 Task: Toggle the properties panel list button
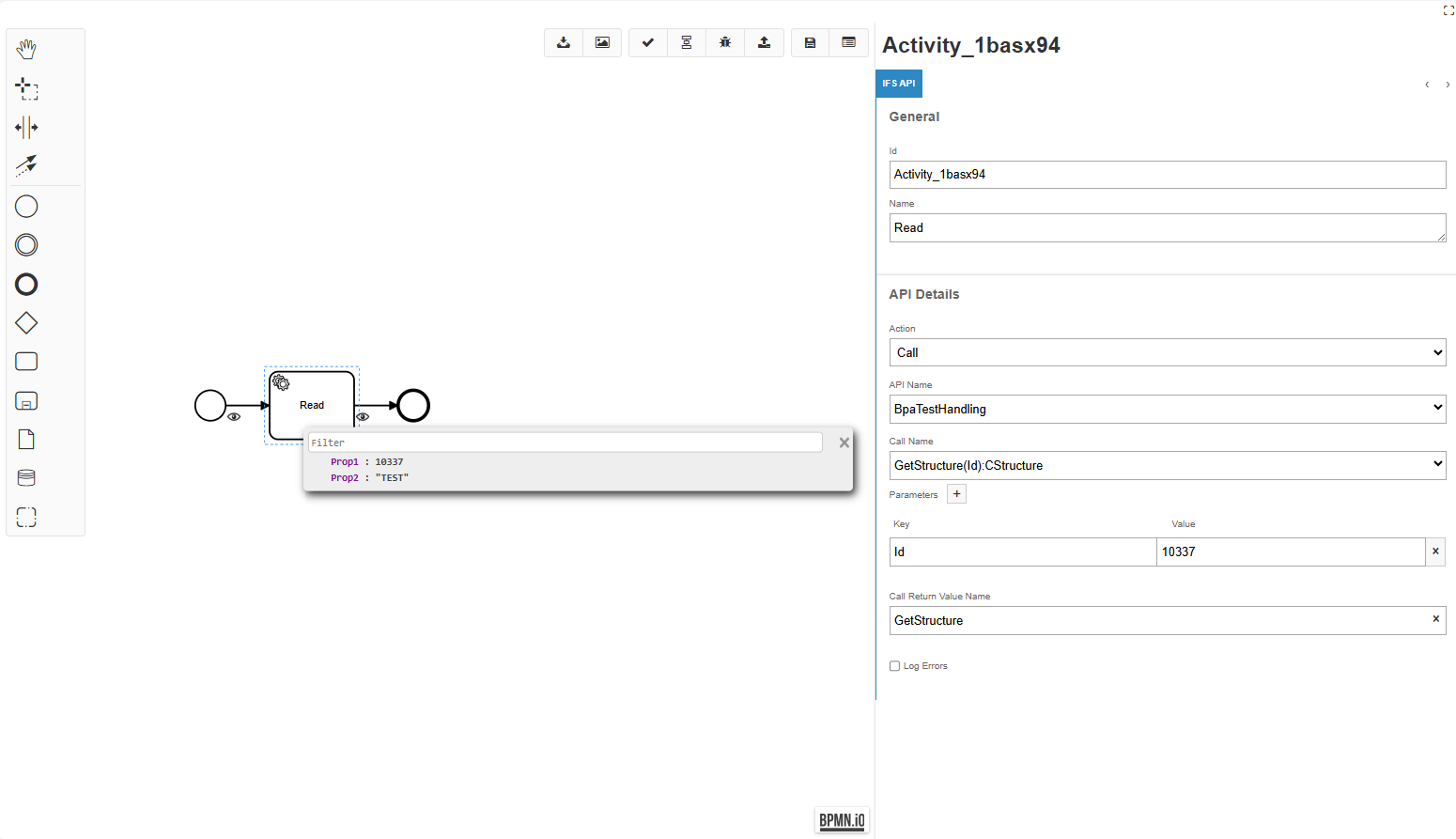[848, 42]
